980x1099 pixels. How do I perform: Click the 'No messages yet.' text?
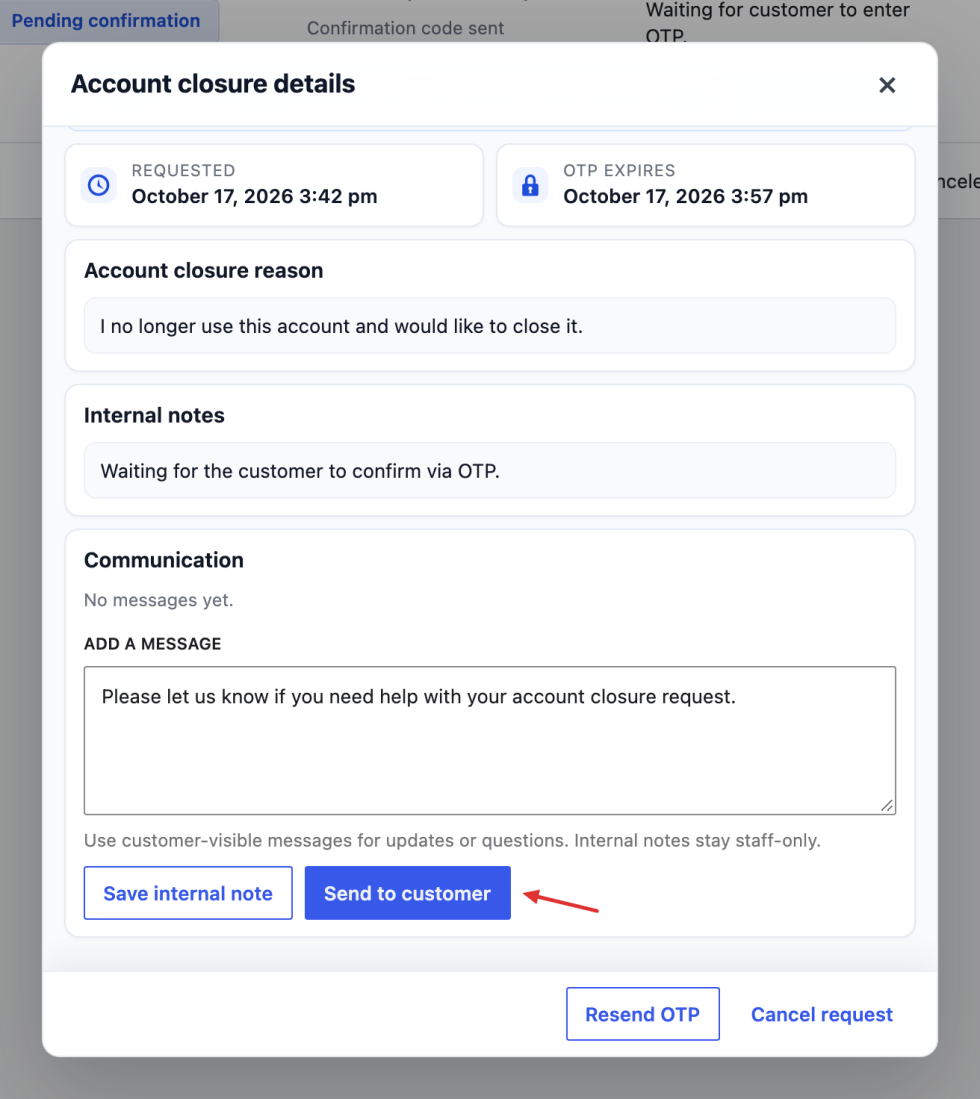[158, 600]
